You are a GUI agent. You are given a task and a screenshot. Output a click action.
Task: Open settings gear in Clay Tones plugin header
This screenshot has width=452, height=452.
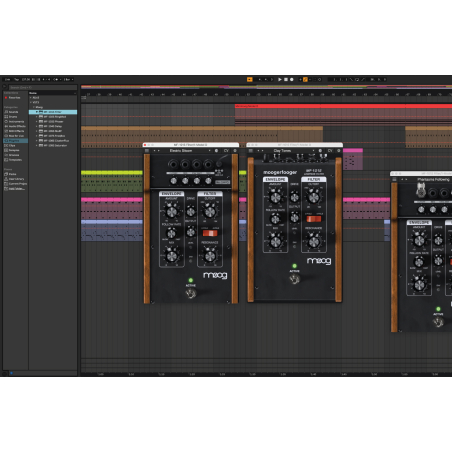(338, 151)
